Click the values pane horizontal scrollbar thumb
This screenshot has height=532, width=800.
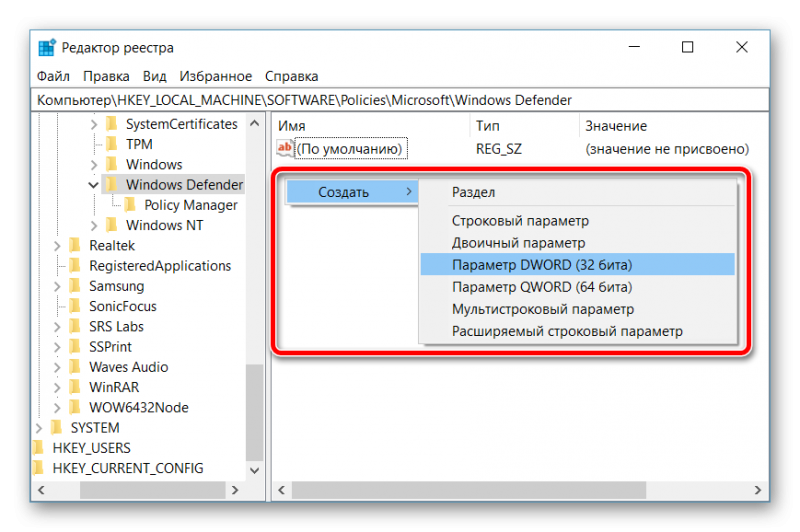coord(468,490)
